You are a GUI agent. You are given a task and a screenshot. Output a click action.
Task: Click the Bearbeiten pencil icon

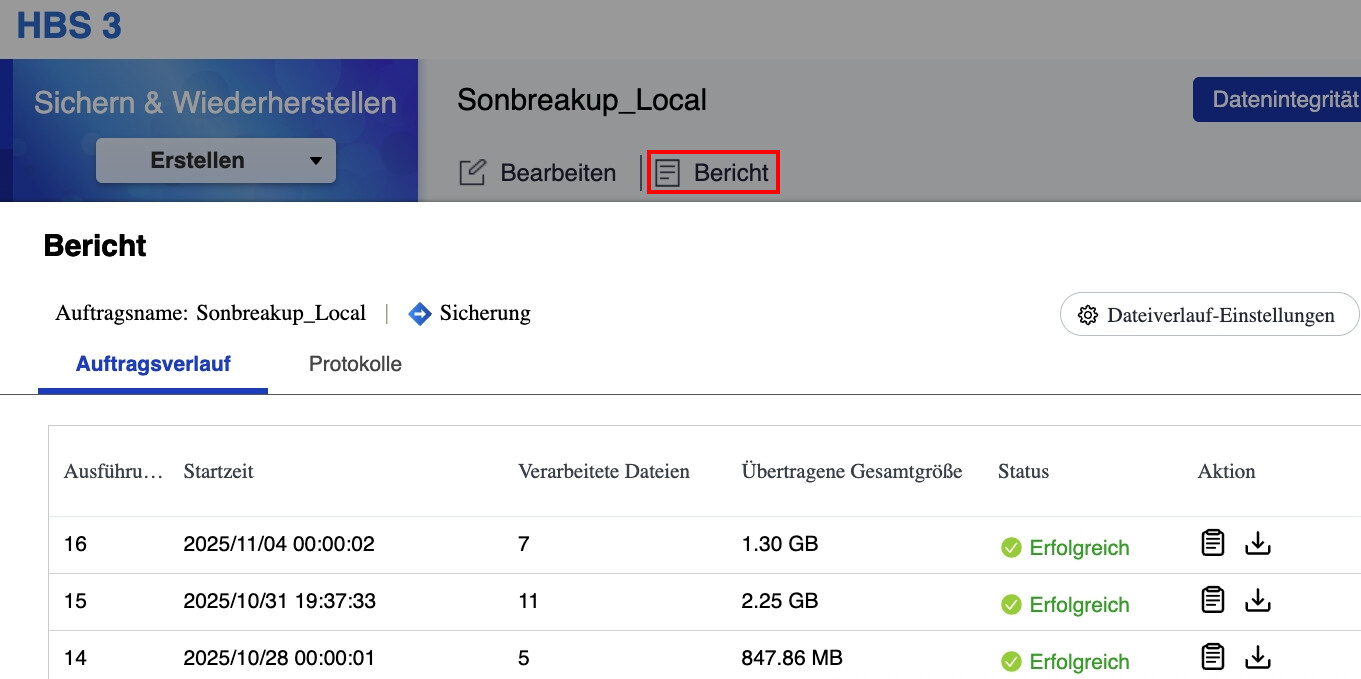point(472,173)
